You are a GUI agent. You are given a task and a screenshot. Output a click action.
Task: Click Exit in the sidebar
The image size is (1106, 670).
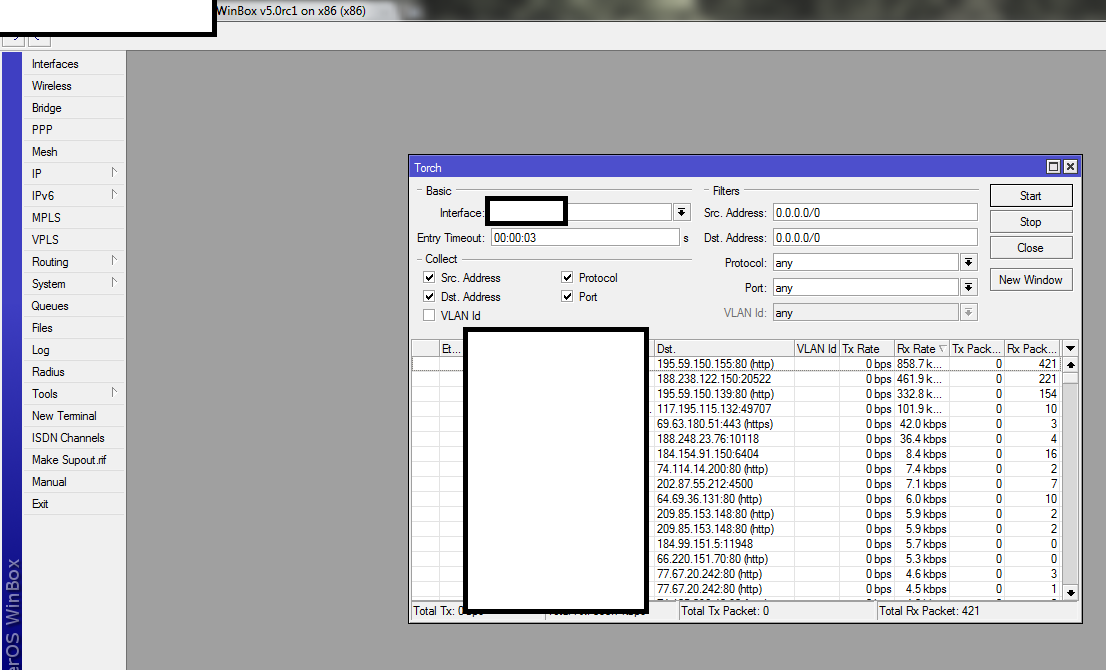[x=74, y=504]
